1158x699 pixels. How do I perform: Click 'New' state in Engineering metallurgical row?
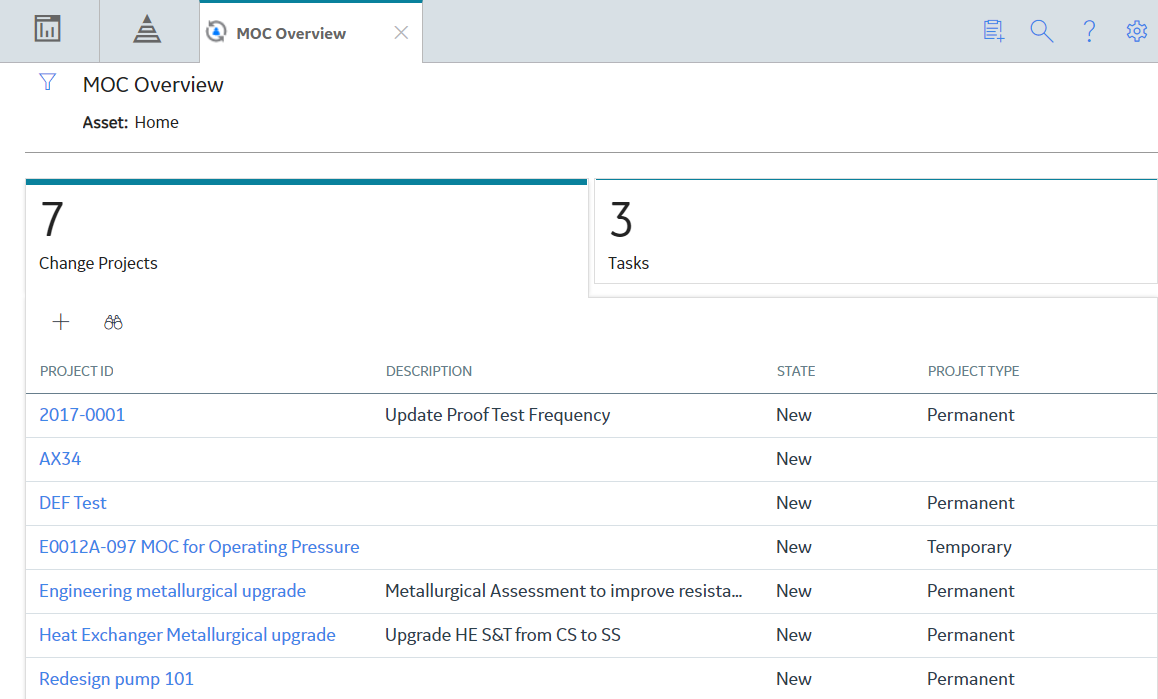pyautogui.click(x=794, y=591)
